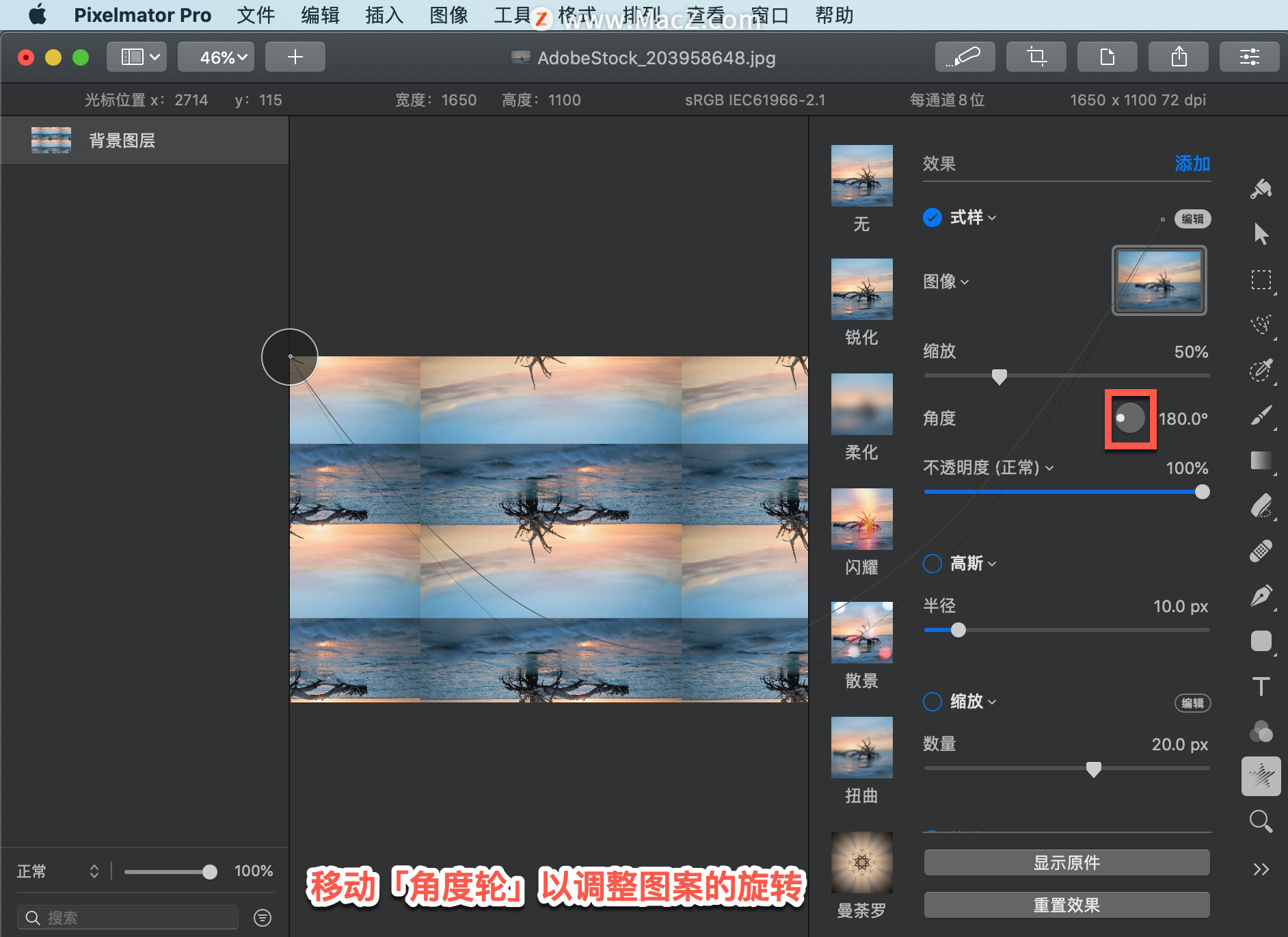Select the Zoom magnifier tool
Image resolution: width=1288 pixels, height=937 pixels.
pyautogui.click(x=1261, y=821)
